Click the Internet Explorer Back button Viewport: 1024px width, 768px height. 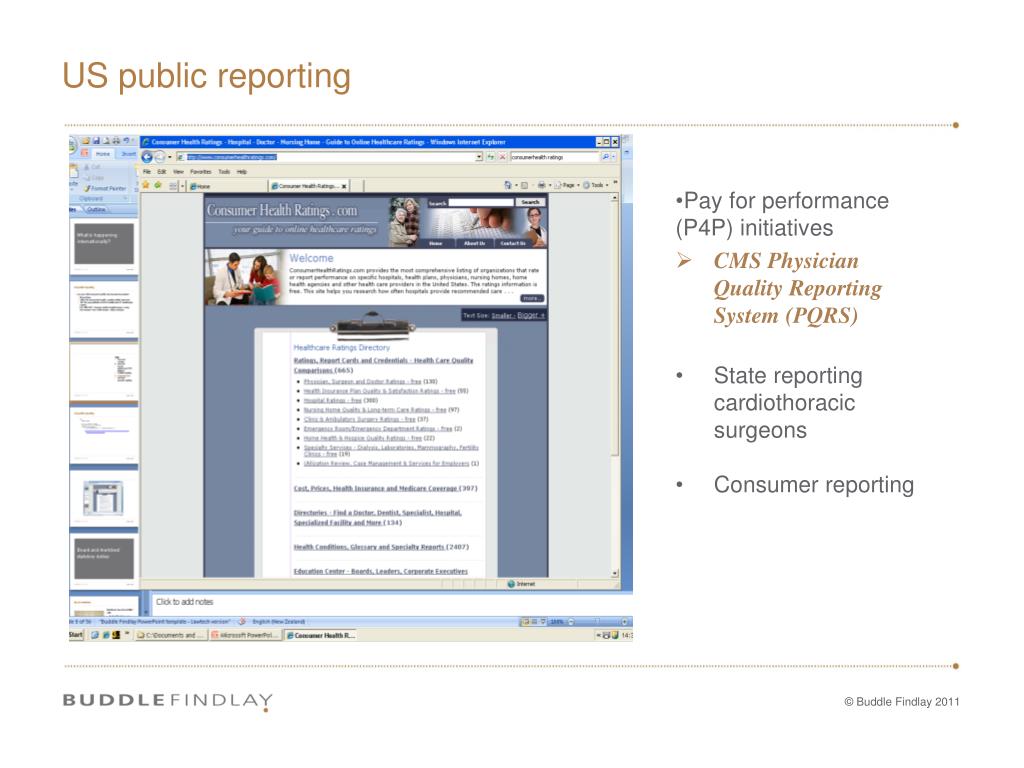click(x=147, y=157)
